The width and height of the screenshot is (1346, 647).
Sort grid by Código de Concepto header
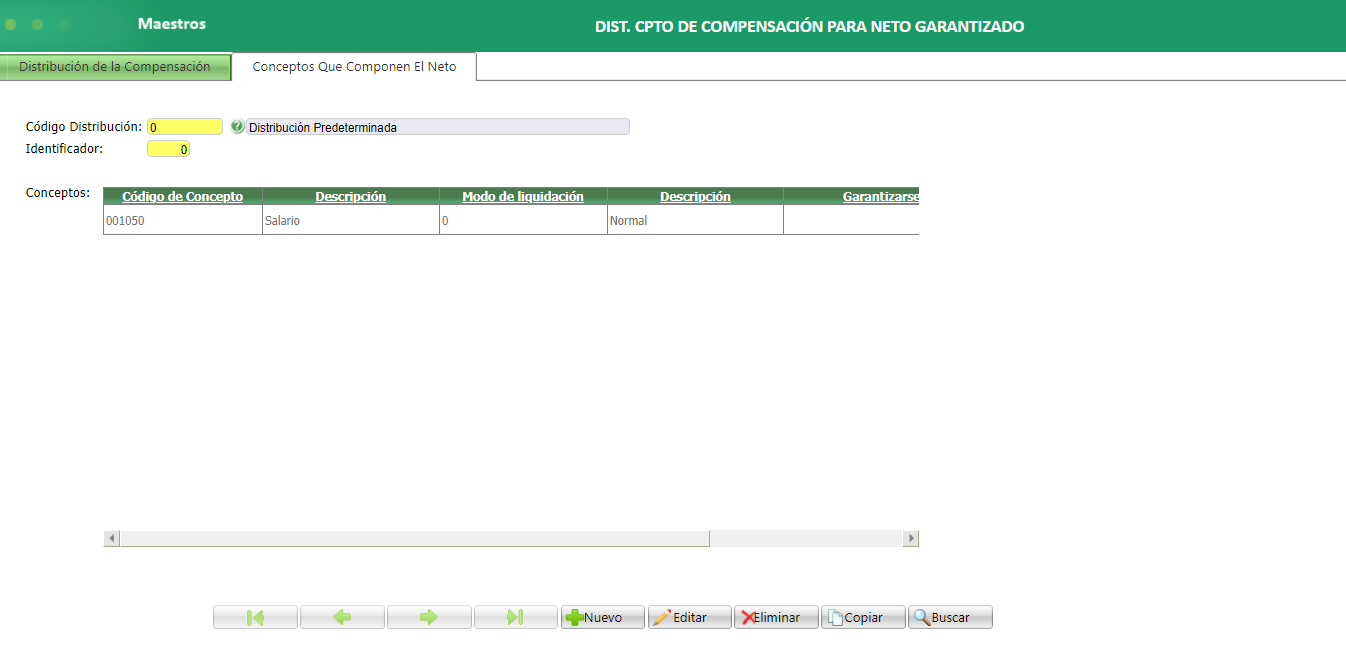181,195
